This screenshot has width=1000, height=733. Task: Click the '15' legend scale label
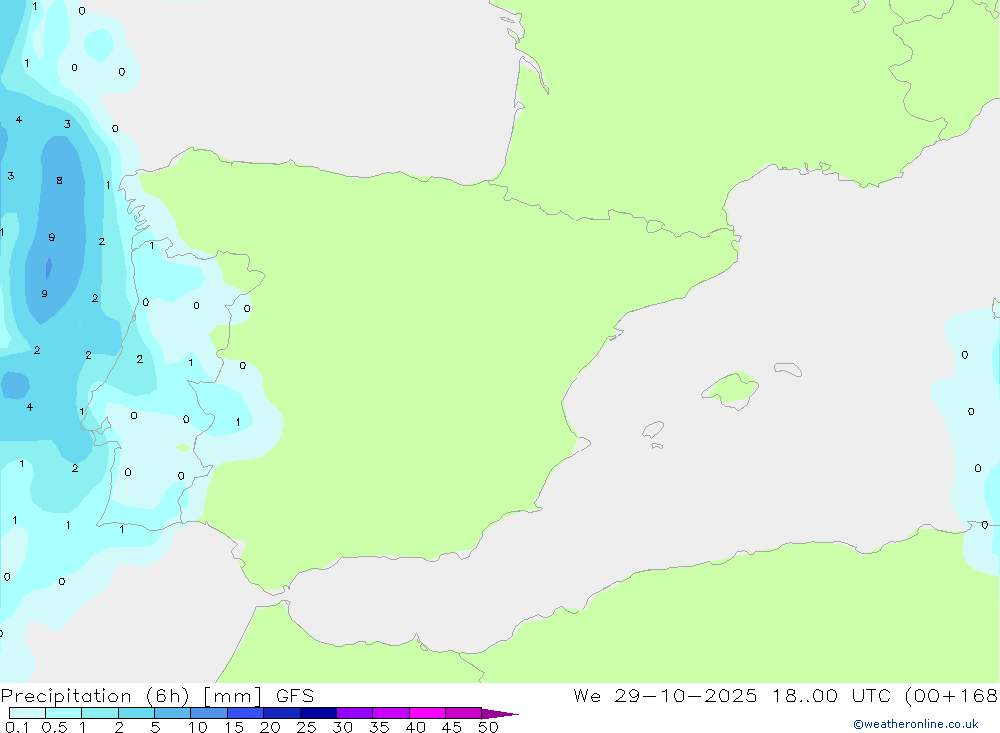click(234, 727)
